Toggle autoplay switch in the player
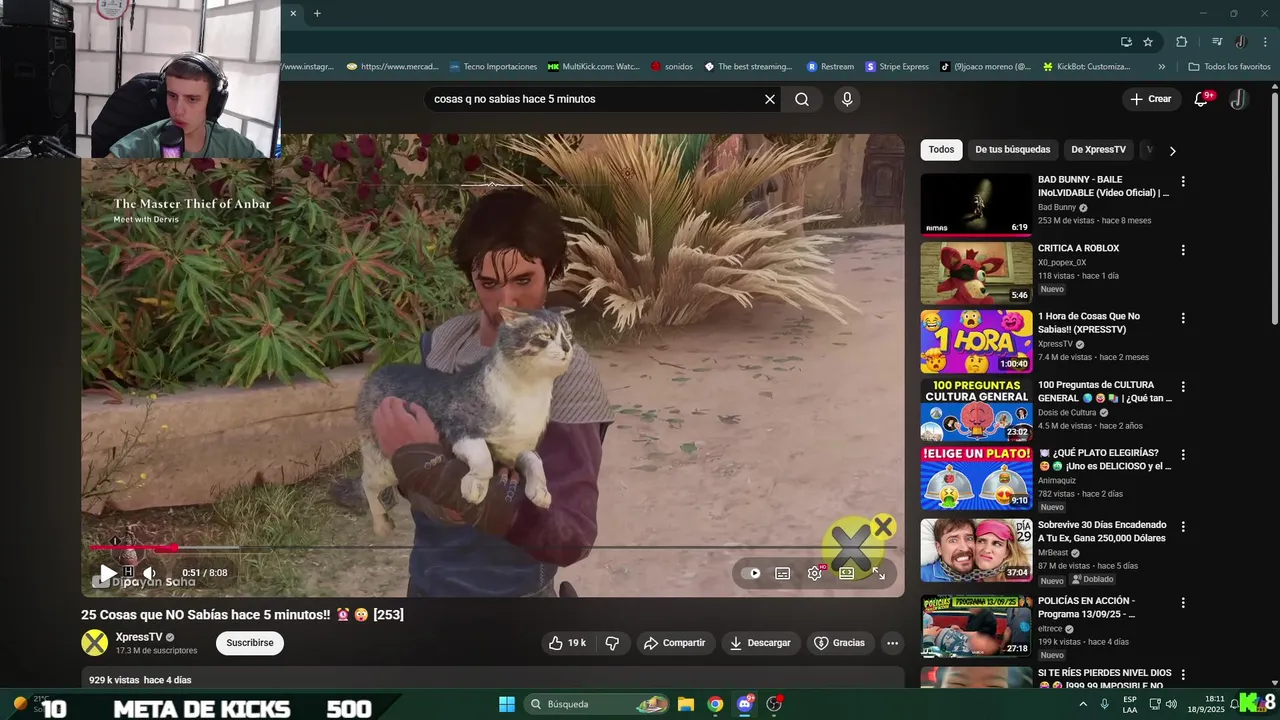Viewport: 1280px width, 720px height. pos(753,573)
